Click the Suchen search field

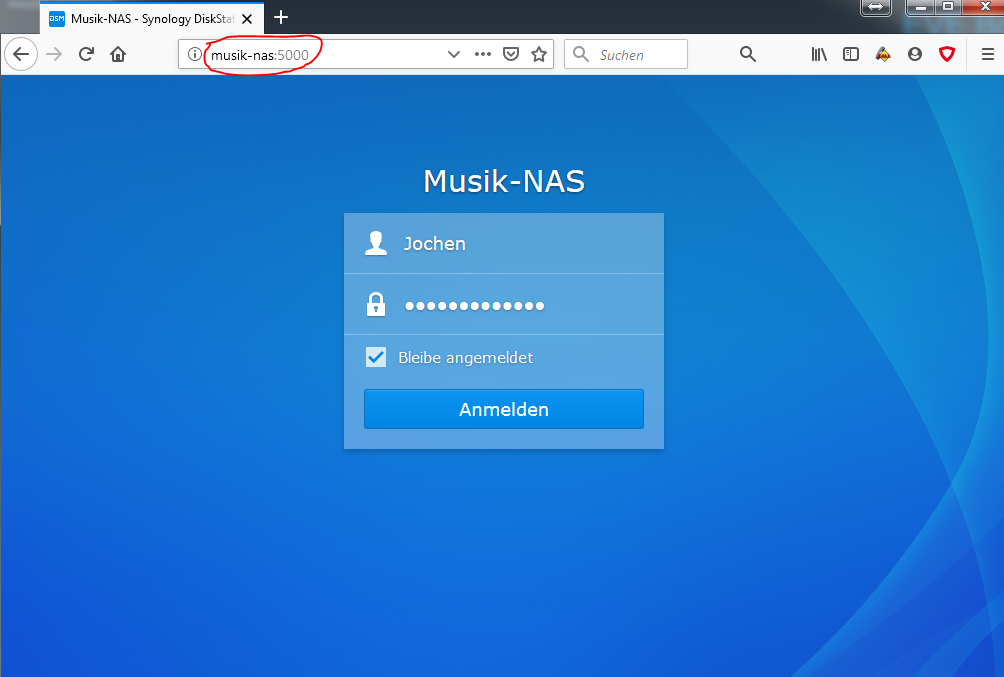coord(626,54)
